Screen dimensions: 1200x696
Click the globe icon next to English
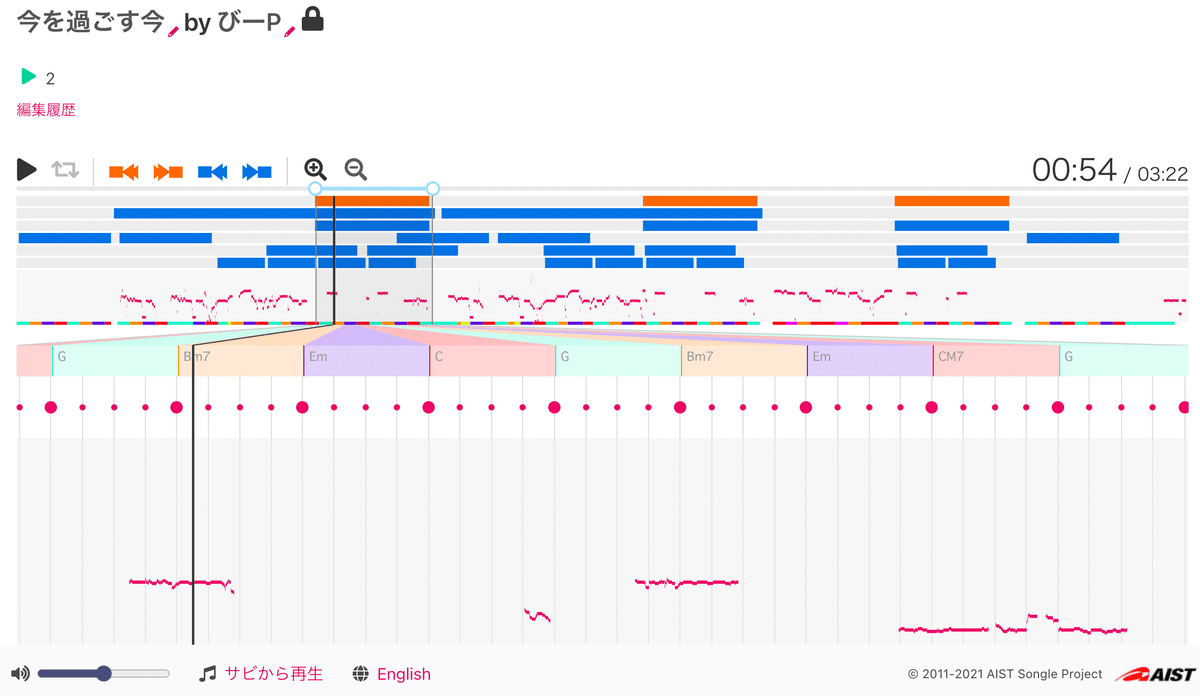coord(358,673)
